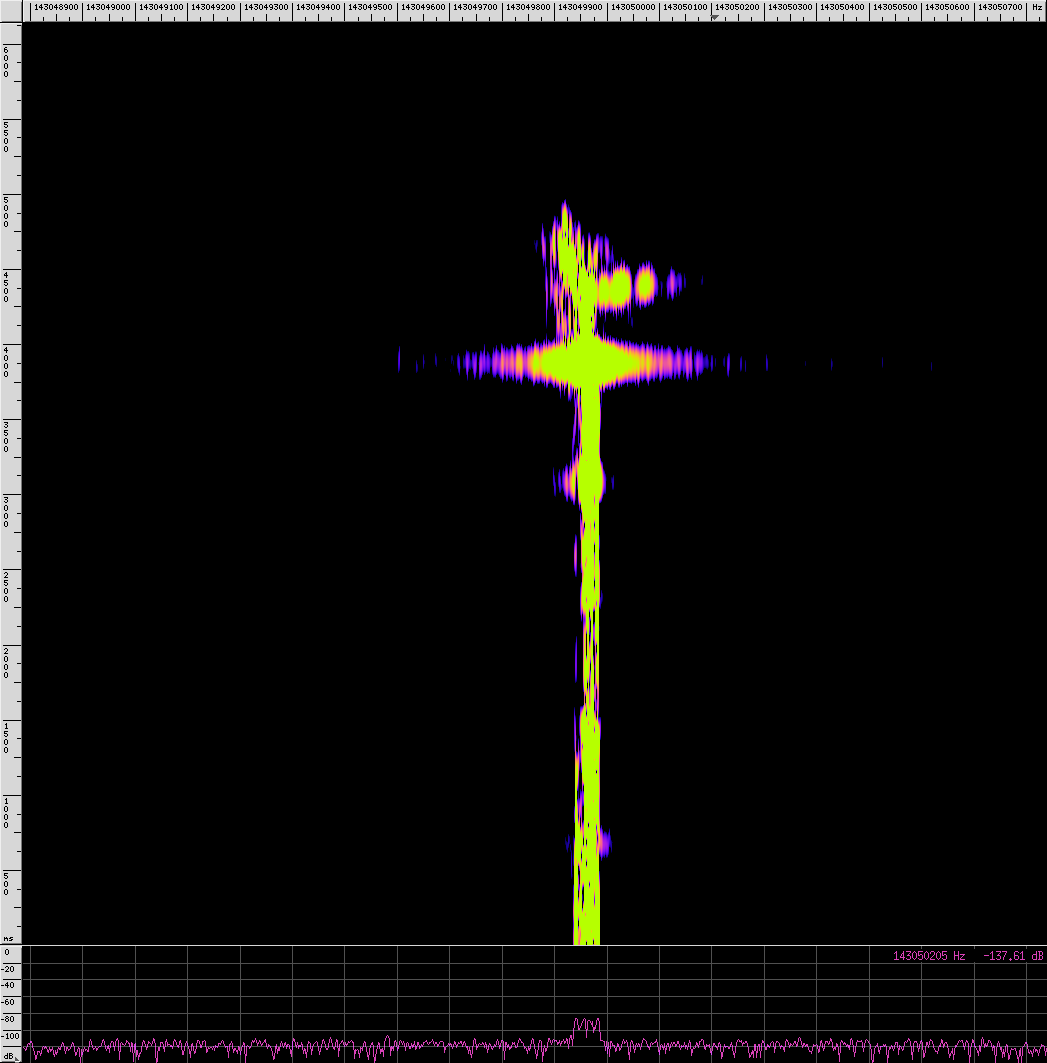The image size is (1047, 1063).
Task: Click the ms unit label on time ruler
Action: pos(9,938)
